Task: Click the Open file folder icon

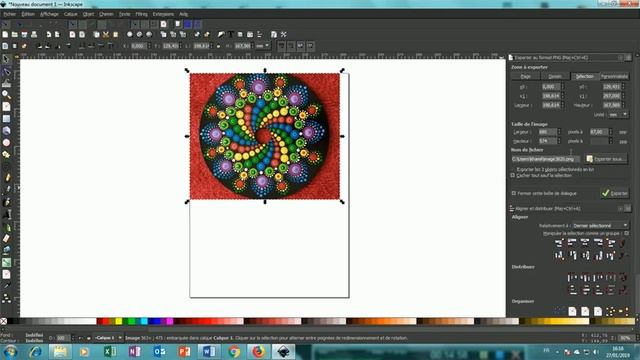Action: click(x=14, y=35)
